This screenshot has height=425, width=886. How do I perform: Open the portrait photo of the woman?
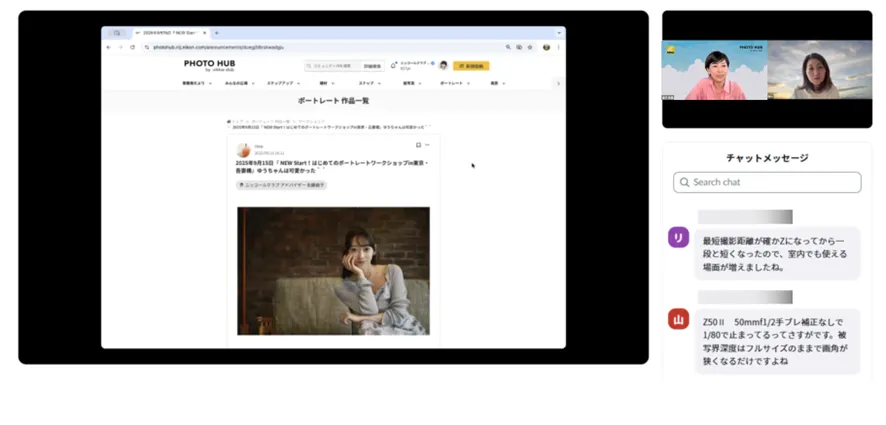coord(333,270)
